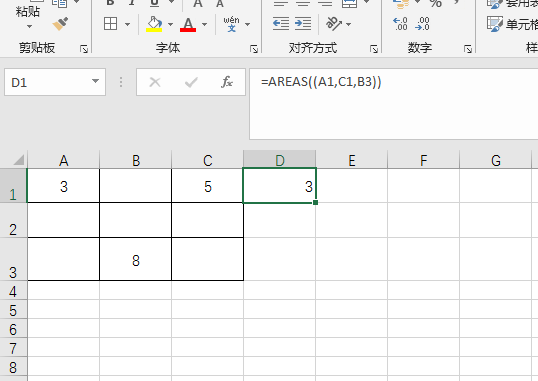The height and width of the screenshot is (381, 538).
Task: Select row 5 header
Action: (x=13, y=310)
